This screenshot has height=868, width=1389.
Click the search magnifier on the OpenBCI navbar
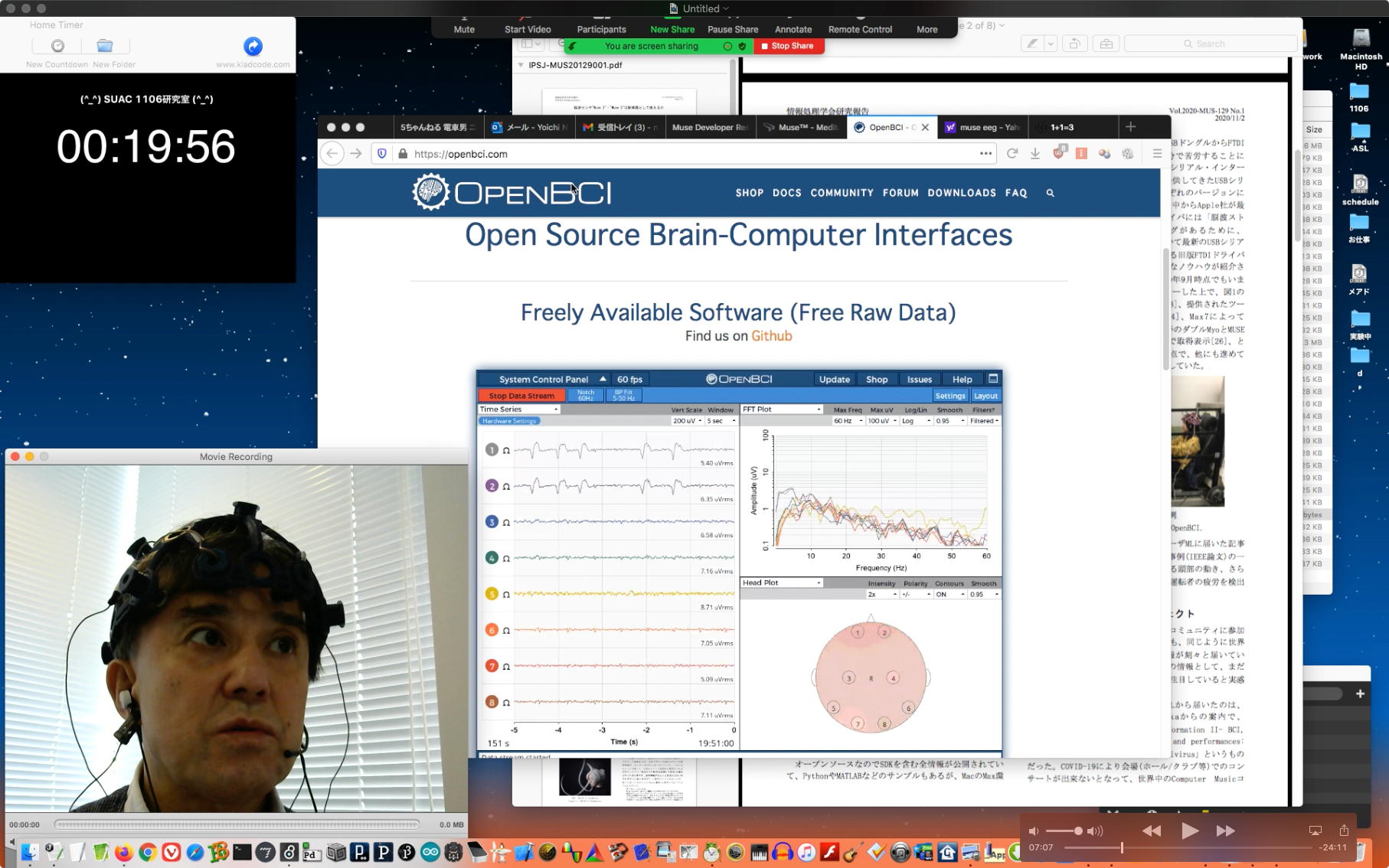coord(1051,193)
